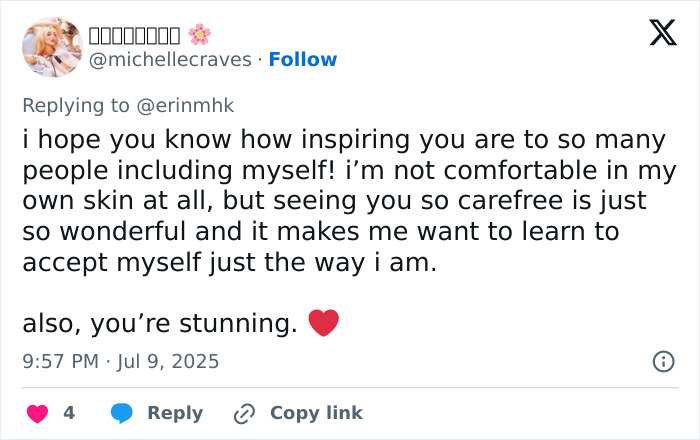Click the red heart emoji in the tweet
This screenshot has width=700, height=440.
point(323,323)
